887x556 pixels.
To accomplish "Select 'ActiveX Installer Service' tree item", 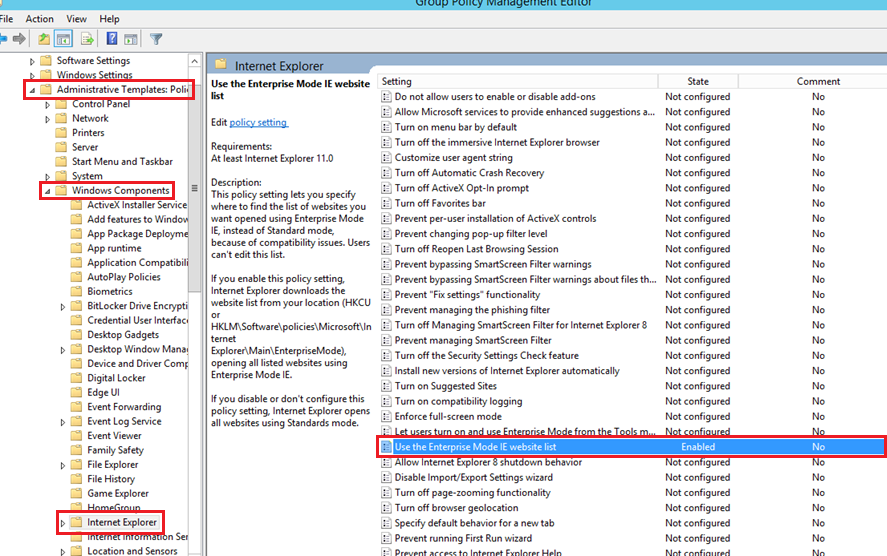I will point(137,205).
